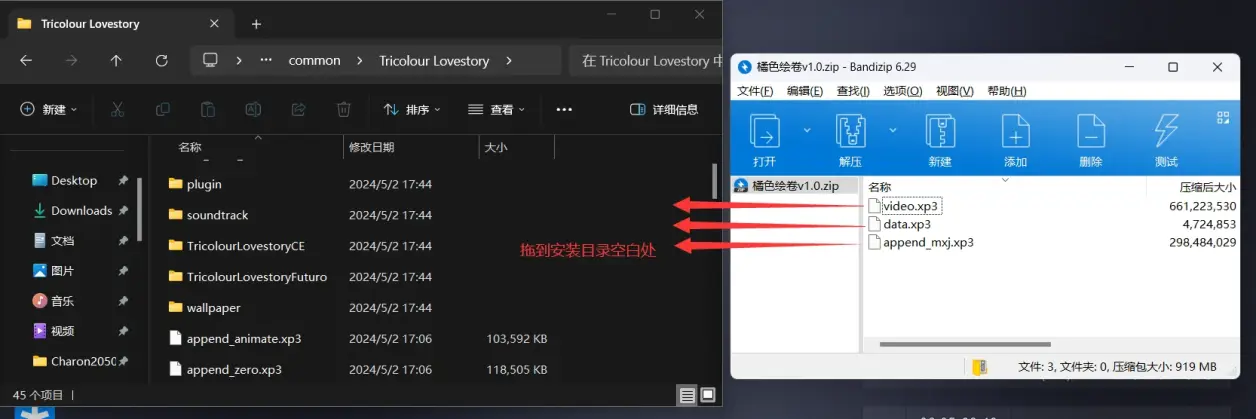Click the Copy icon in Explorer toolbar

pyautogui.click(x=163, y=109)
